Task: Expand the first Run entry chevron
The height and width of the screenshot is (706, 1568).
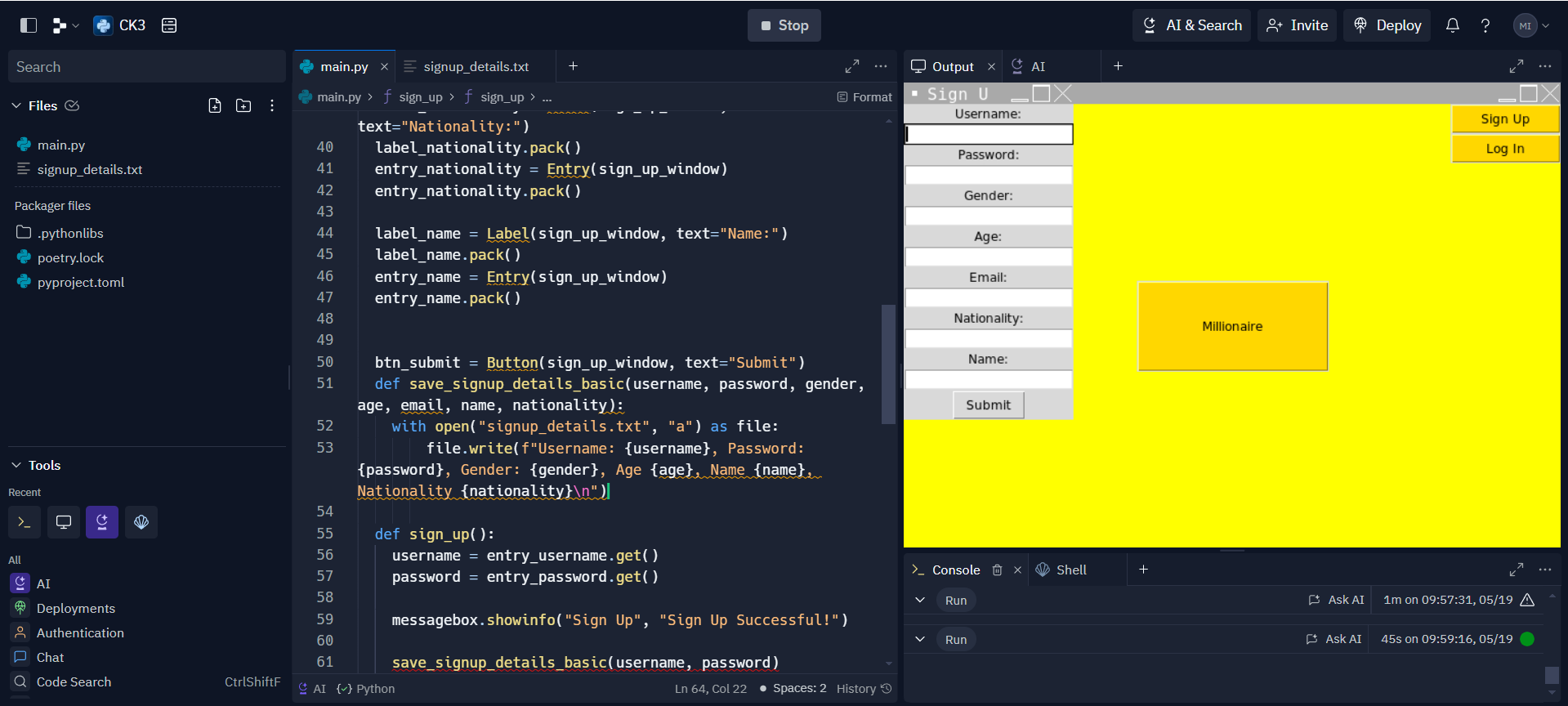Action: point(920,600)
